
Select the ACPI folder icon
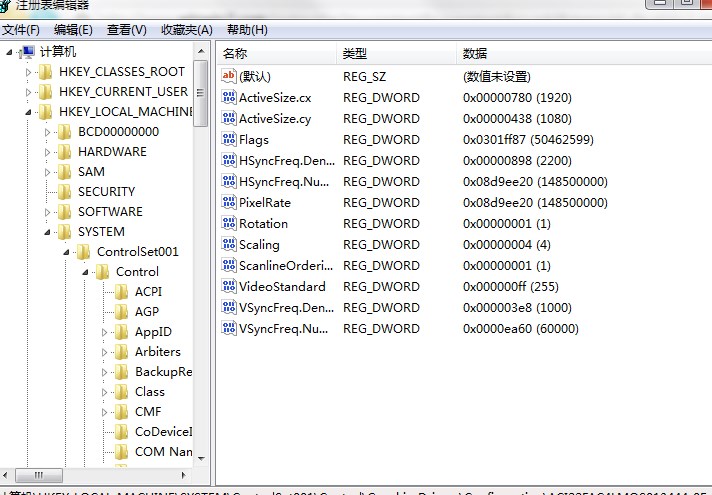click(x=122, y=292)
